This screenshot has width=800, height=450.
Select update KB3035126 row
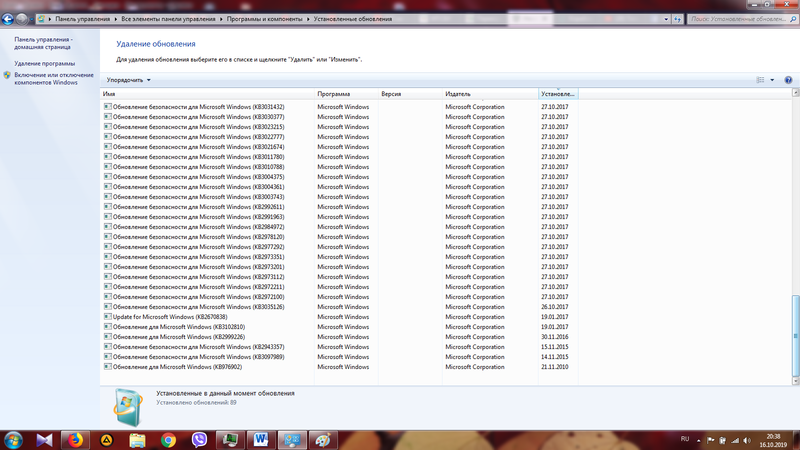pos(339,307)
